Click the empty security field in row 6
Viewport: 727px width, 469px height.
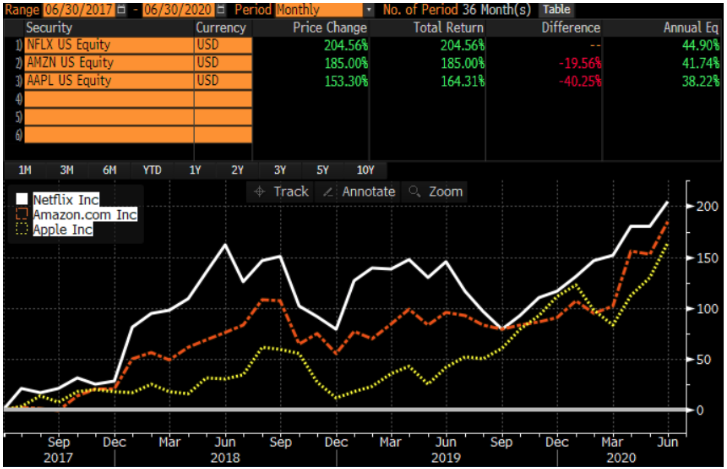tap(109, 134)
